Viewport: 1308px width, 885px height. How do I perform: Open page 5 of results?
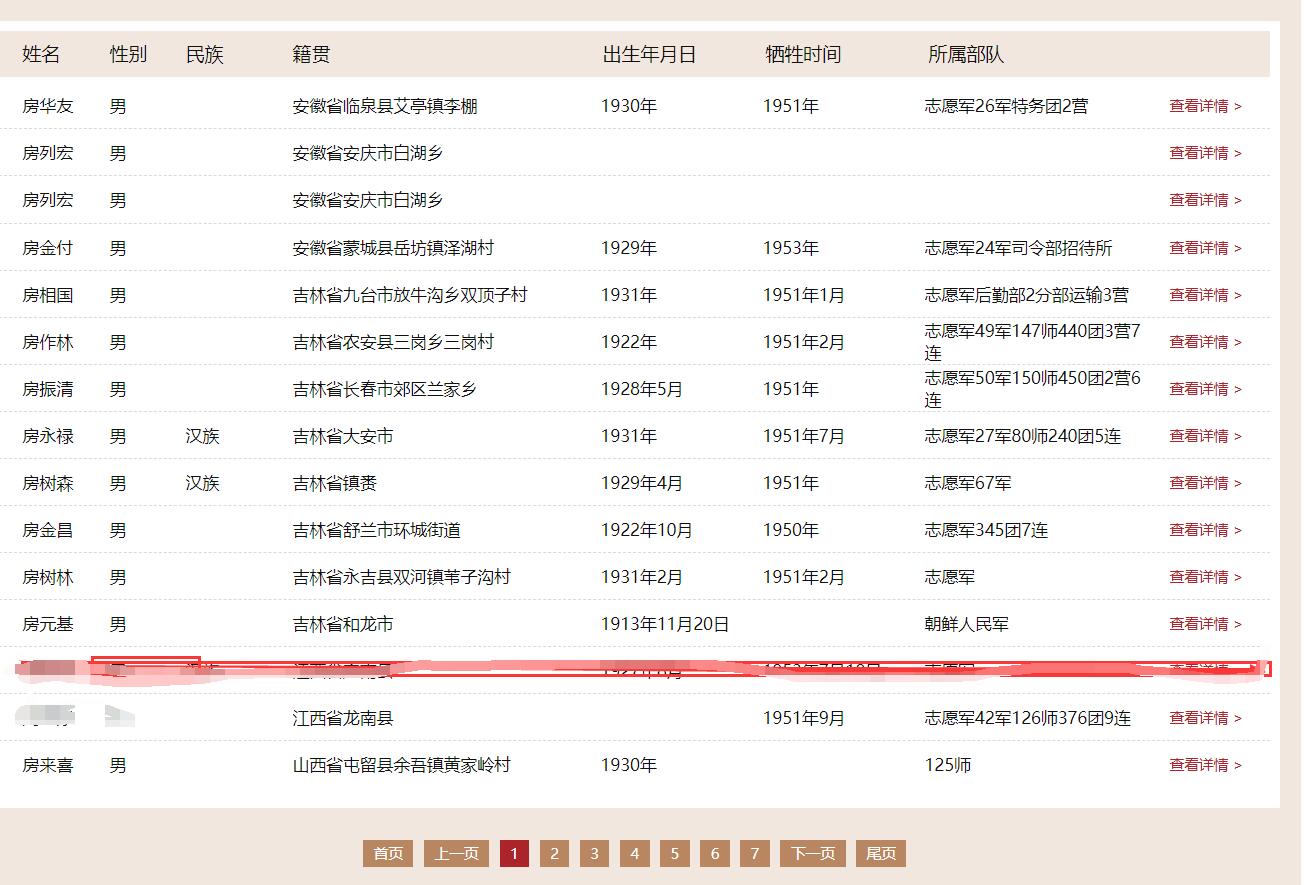coord(675,853)
